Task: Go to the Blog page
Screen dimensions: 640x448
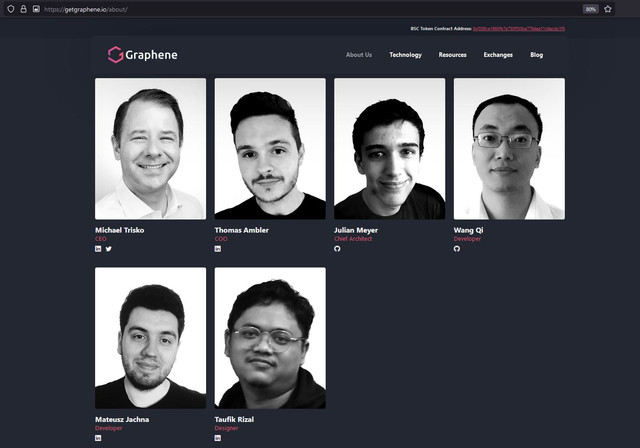Action: click(536, 55)
